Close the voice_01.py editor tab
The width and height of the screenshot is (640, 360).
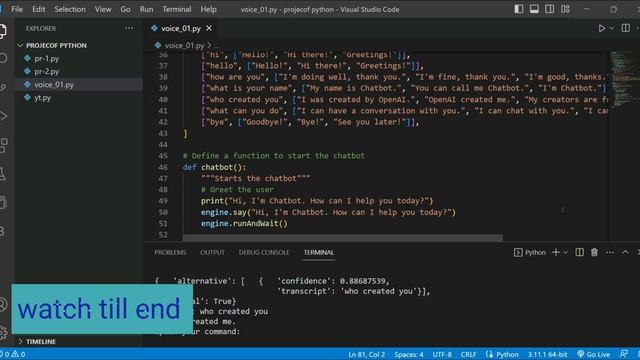[x=209, y=28]
